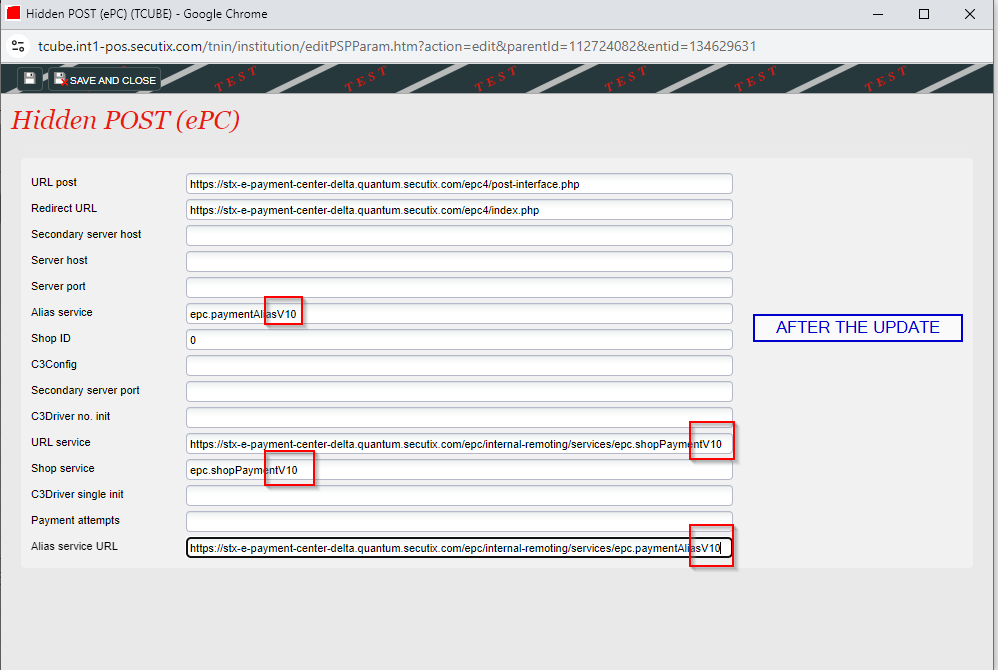Click the AFTER THE UPDATE label box
998x670 pixels.
[x=857, y=327]
